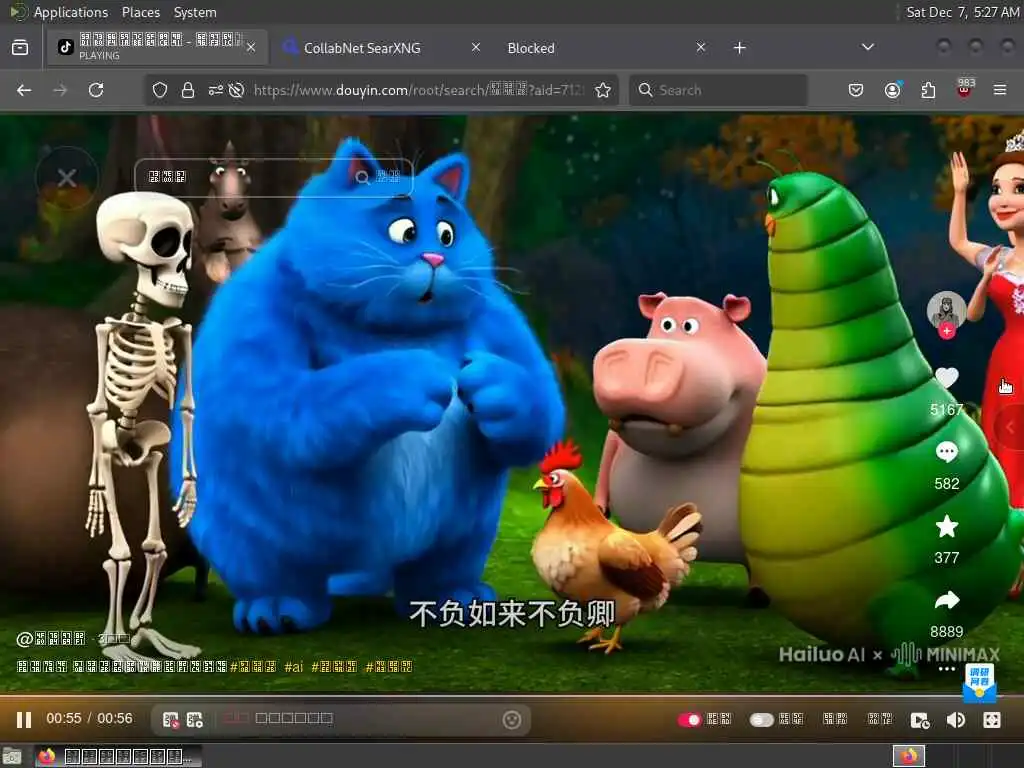Open the tracking protection shield icon
This screenshot has width=1024, height=768.
159,90
